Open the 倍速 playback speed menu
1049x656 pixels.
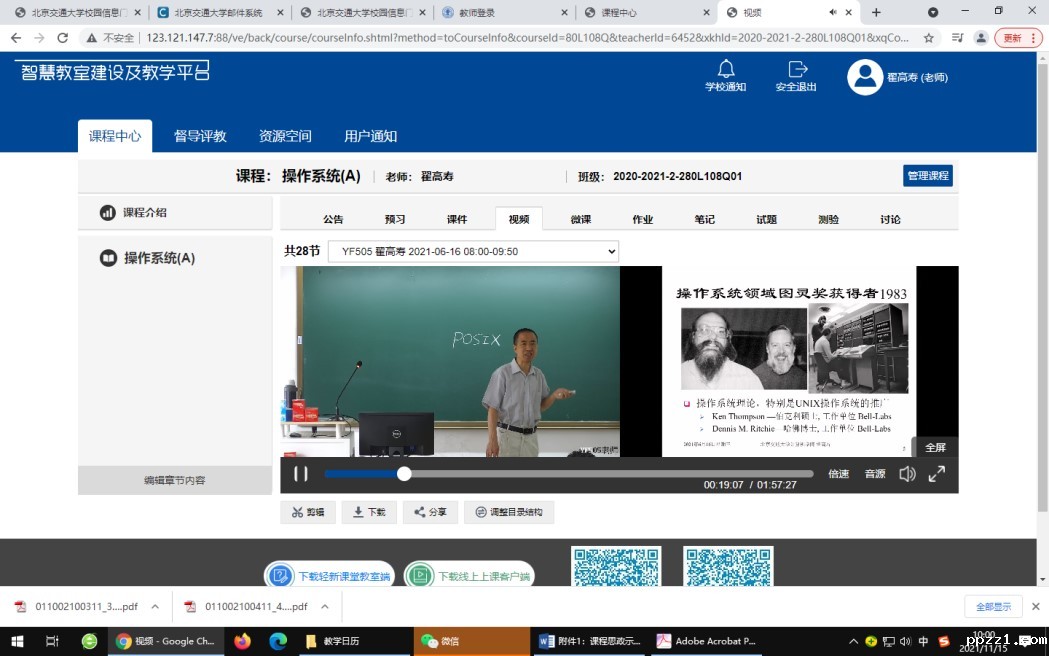838,474
